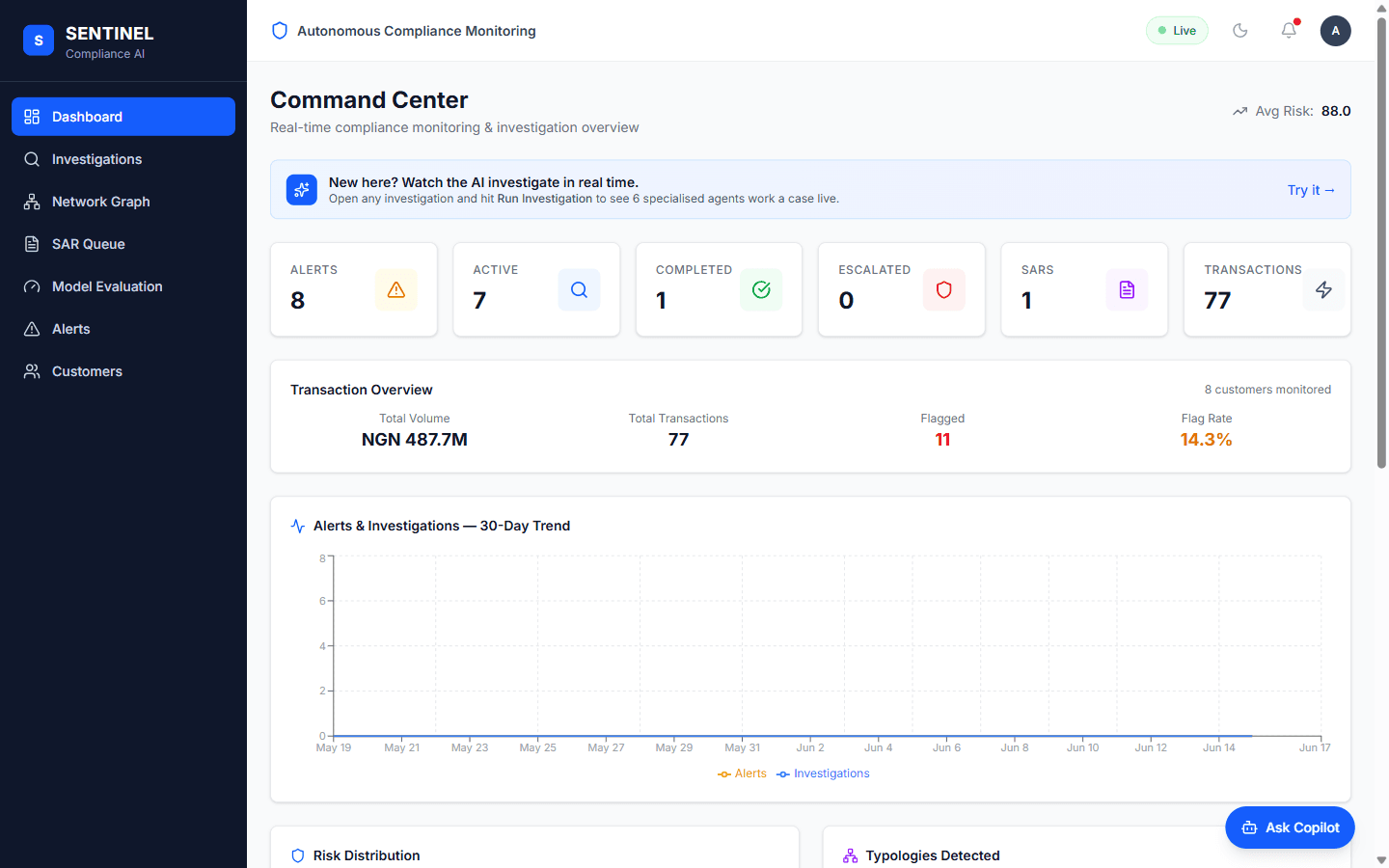The height and width of the screenshot is (868, 1389).
Task: Click the Model Evaluation gauge icon in sidebar
Action: point(32,286)
